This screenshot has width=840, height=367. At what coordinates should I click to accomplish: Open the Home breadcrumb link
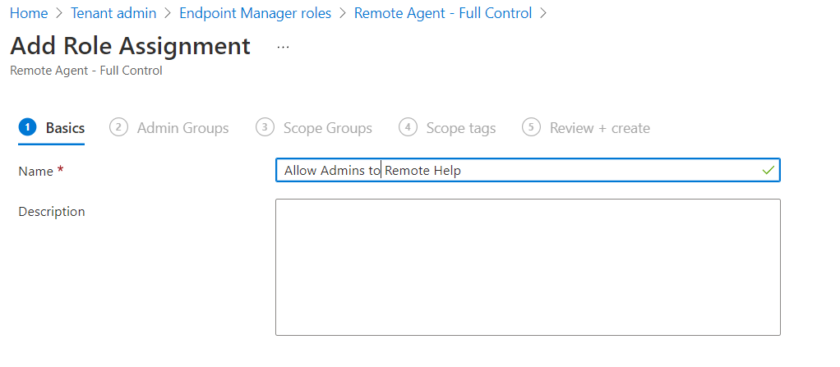point(29,13)
